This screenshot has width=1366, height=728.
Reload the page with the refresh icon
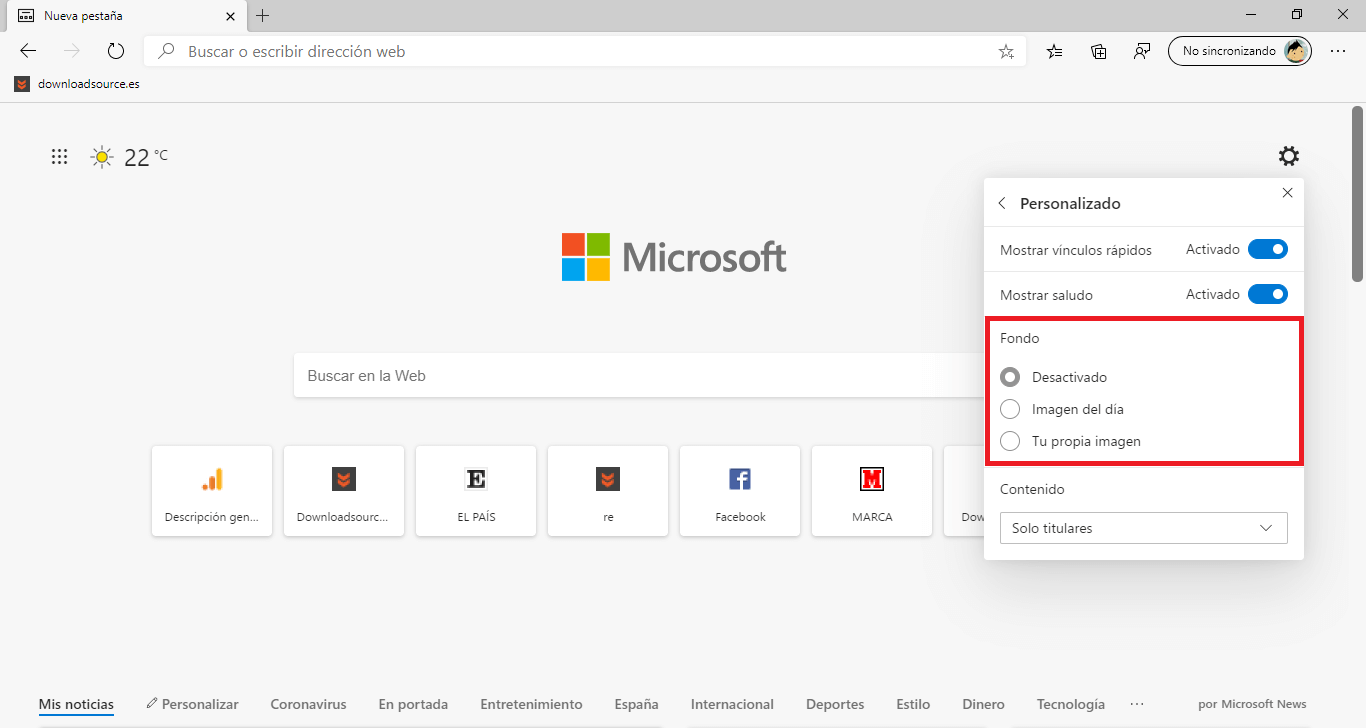tap(115, 51)
